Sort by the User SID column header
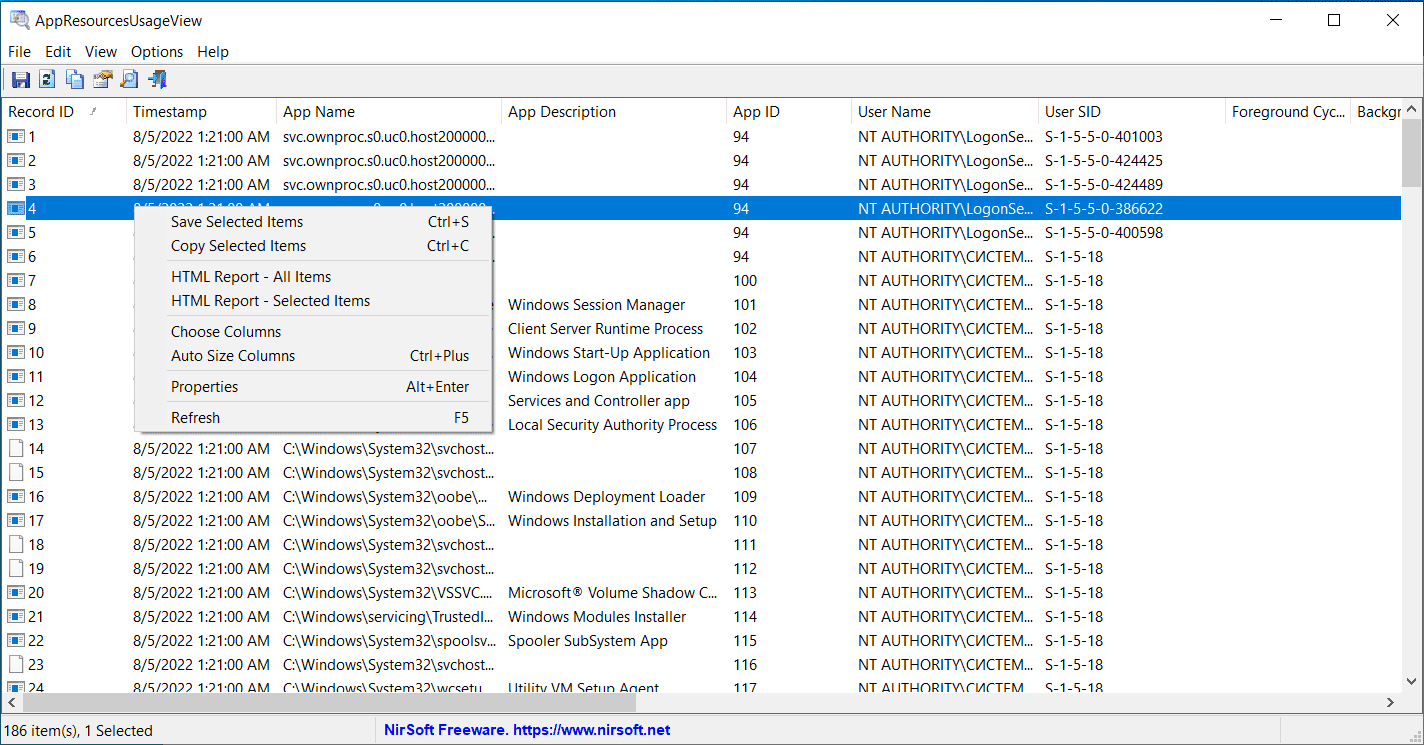The image size is (1424, 745). (1132, 112)
